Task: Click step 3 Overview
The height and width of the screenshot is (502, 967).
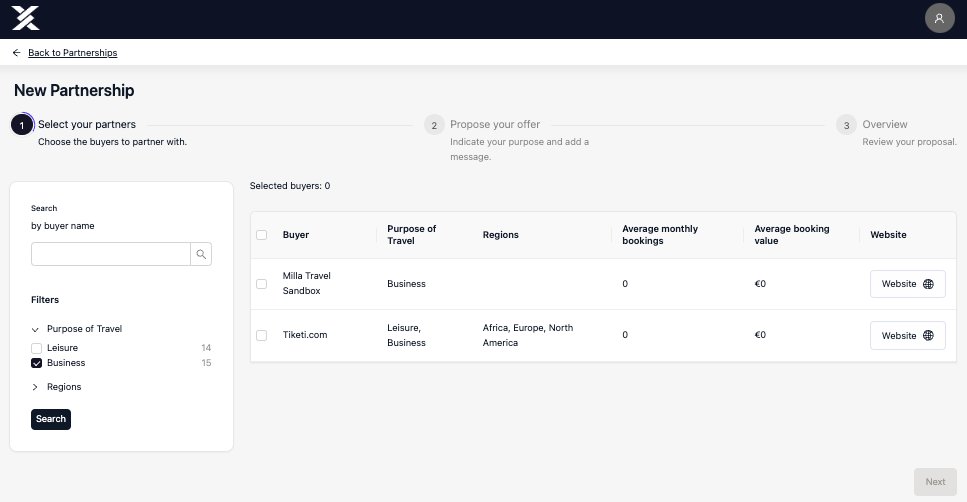Action: [x=884, y=125]
